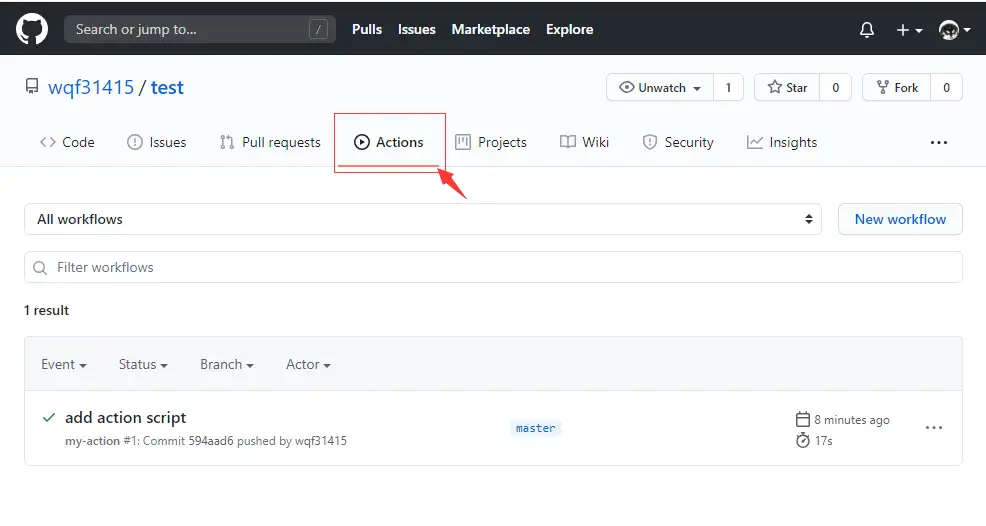This screenshot has height=526, width=986.
Task: Click the GitHub Octocat logo
Action: [32, 29]
